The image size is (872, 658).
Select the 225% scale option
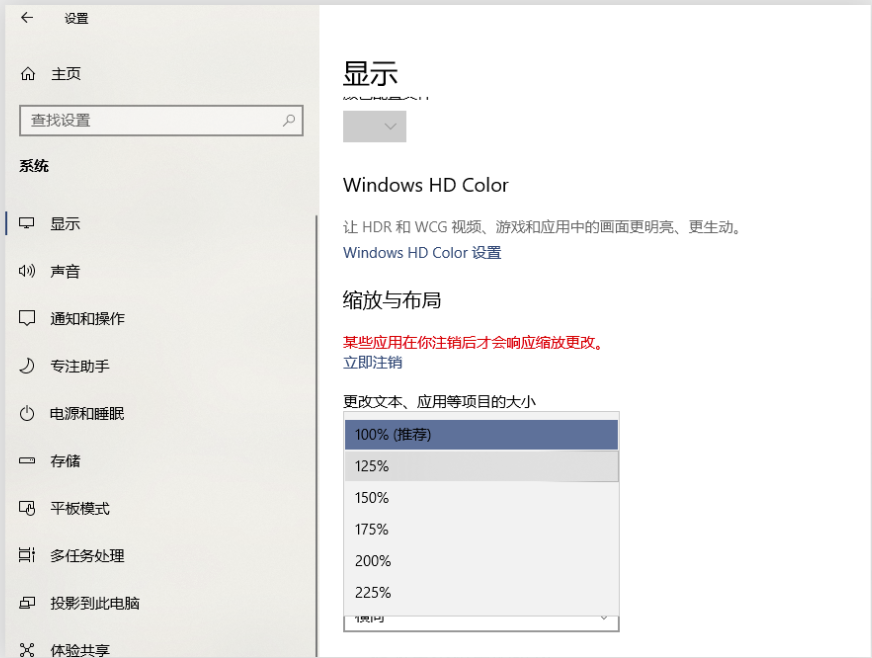[481, 593]
